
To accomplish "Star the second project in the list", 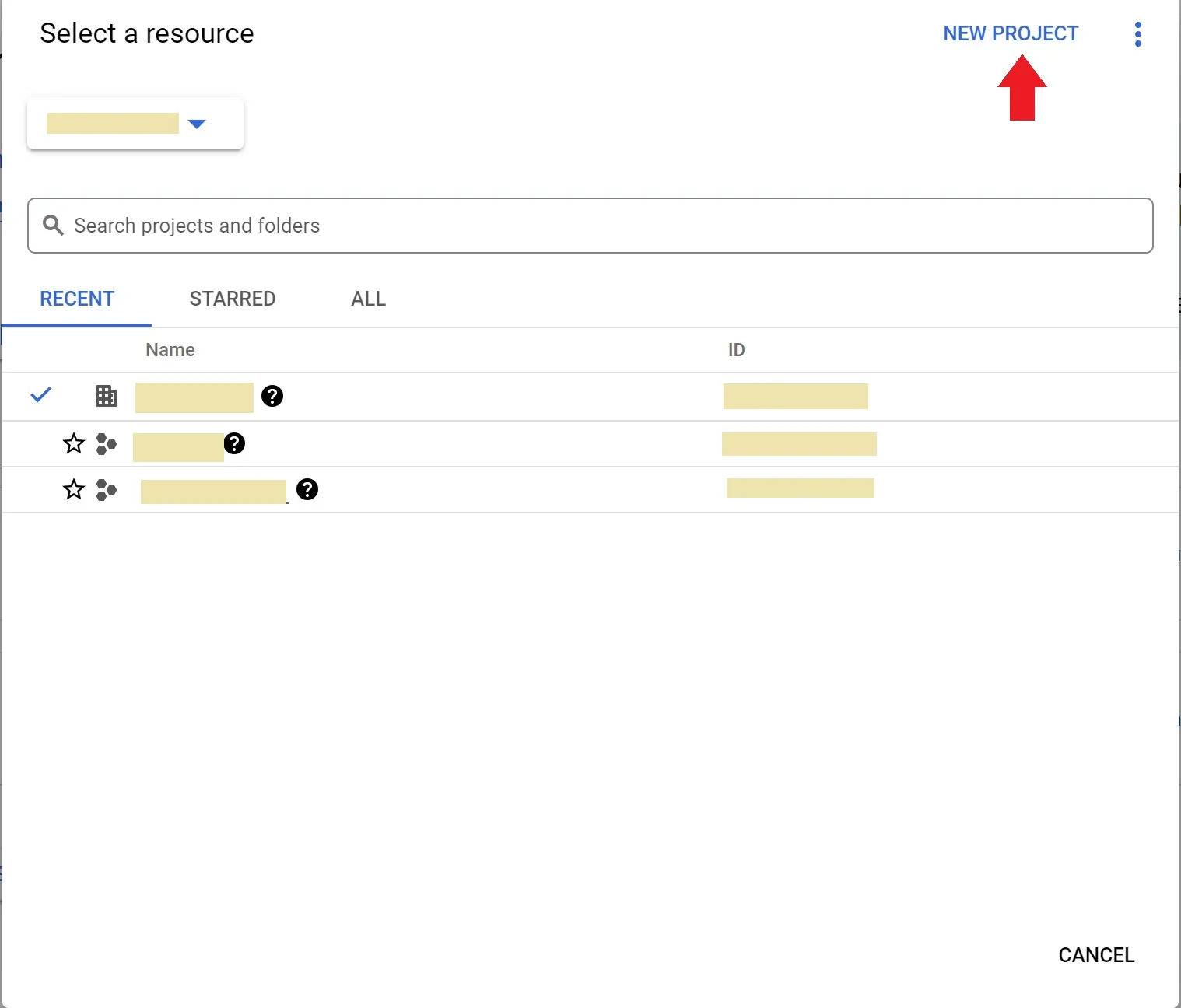I will point(74,490).
